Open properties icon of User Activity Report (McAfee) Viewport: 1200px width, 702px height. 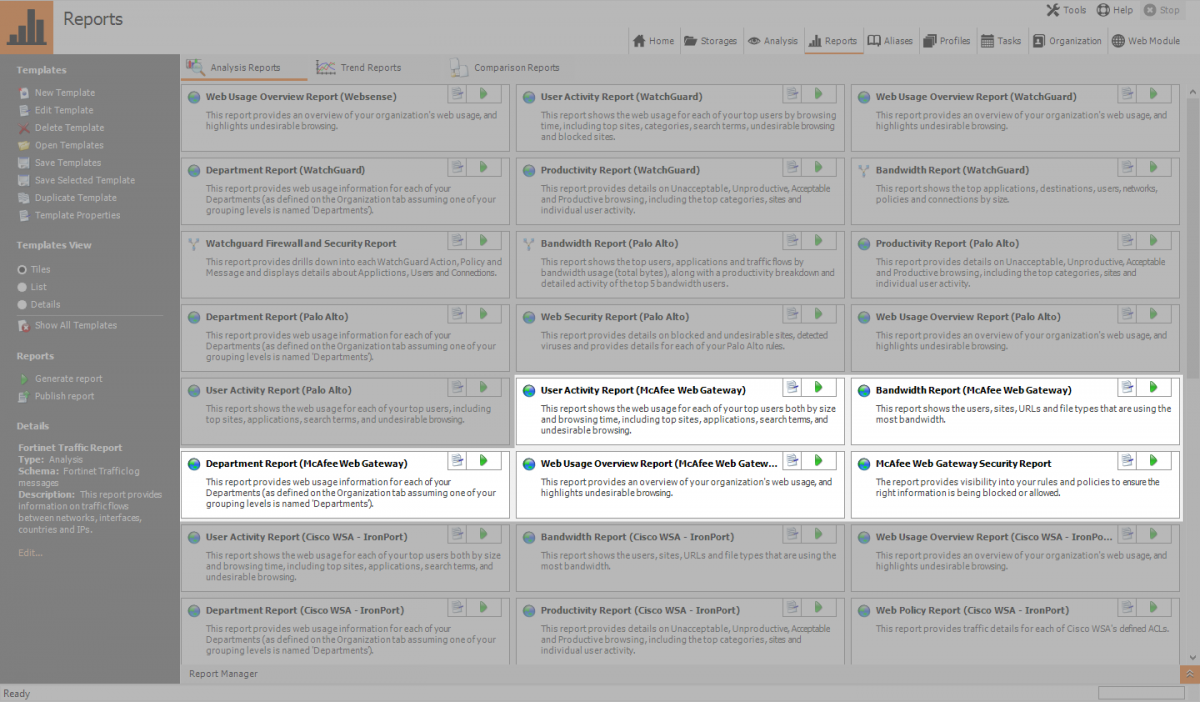[792, 387]
